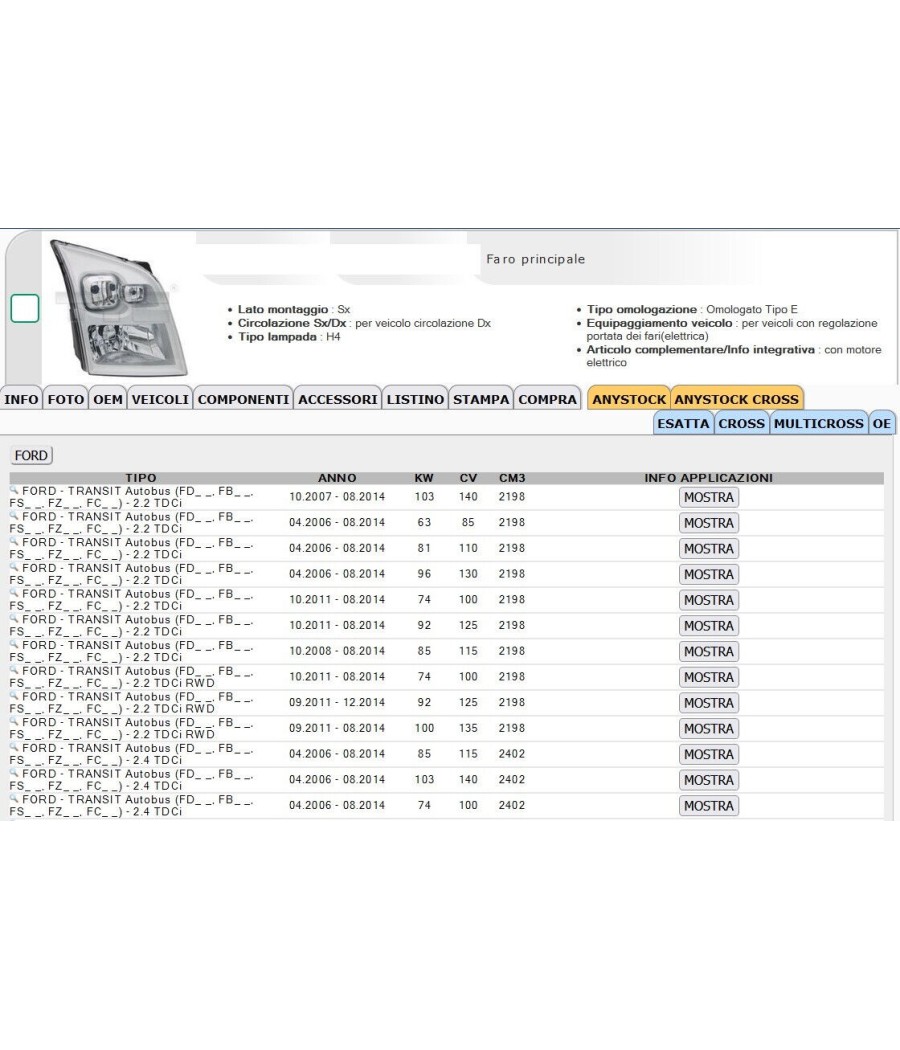Click the date cell 09.2011 - 12.2014
The image size is (900, 1050).
pos(337,702)
